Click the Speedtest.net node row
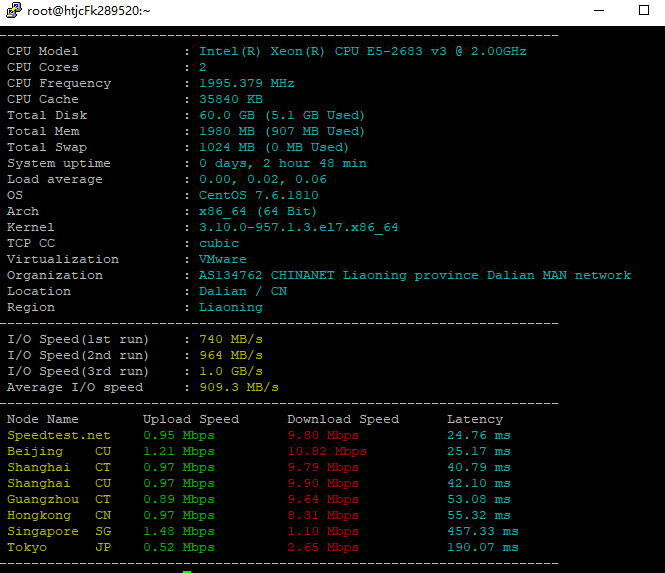This screenshot has width=665, height=573. (x=259, y=435)
